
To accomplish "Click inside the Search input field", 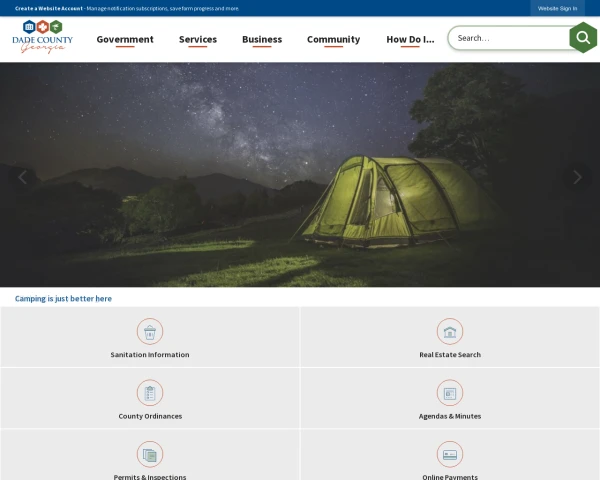I will click(x=509, y=38).
